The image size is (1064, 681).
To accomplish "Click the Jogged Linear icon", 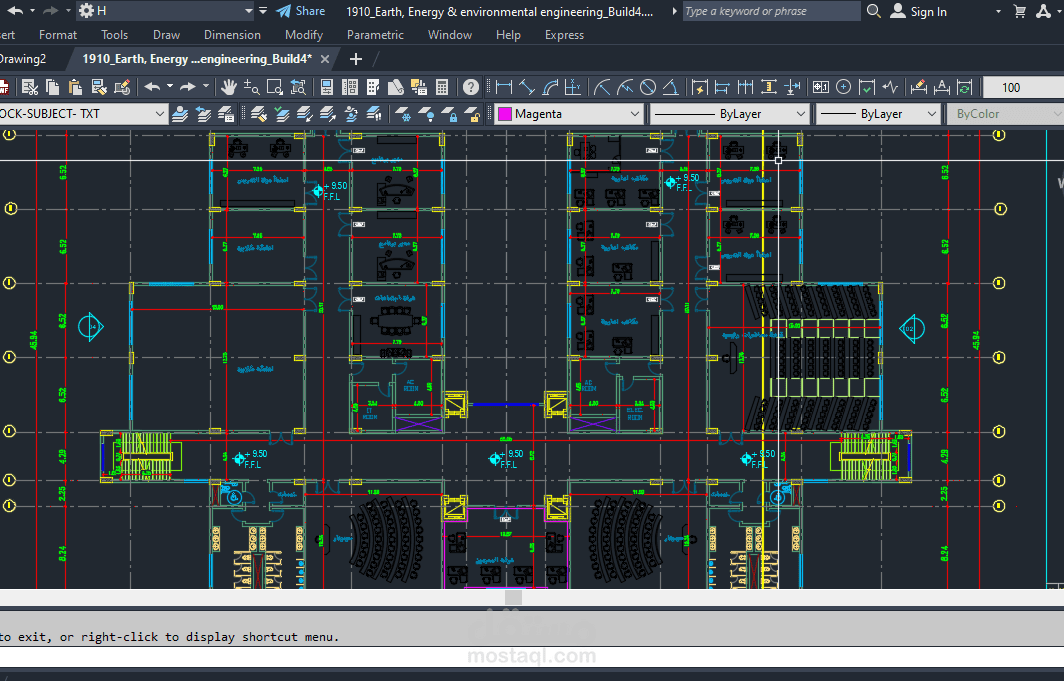I will click(x=890, y=87).
